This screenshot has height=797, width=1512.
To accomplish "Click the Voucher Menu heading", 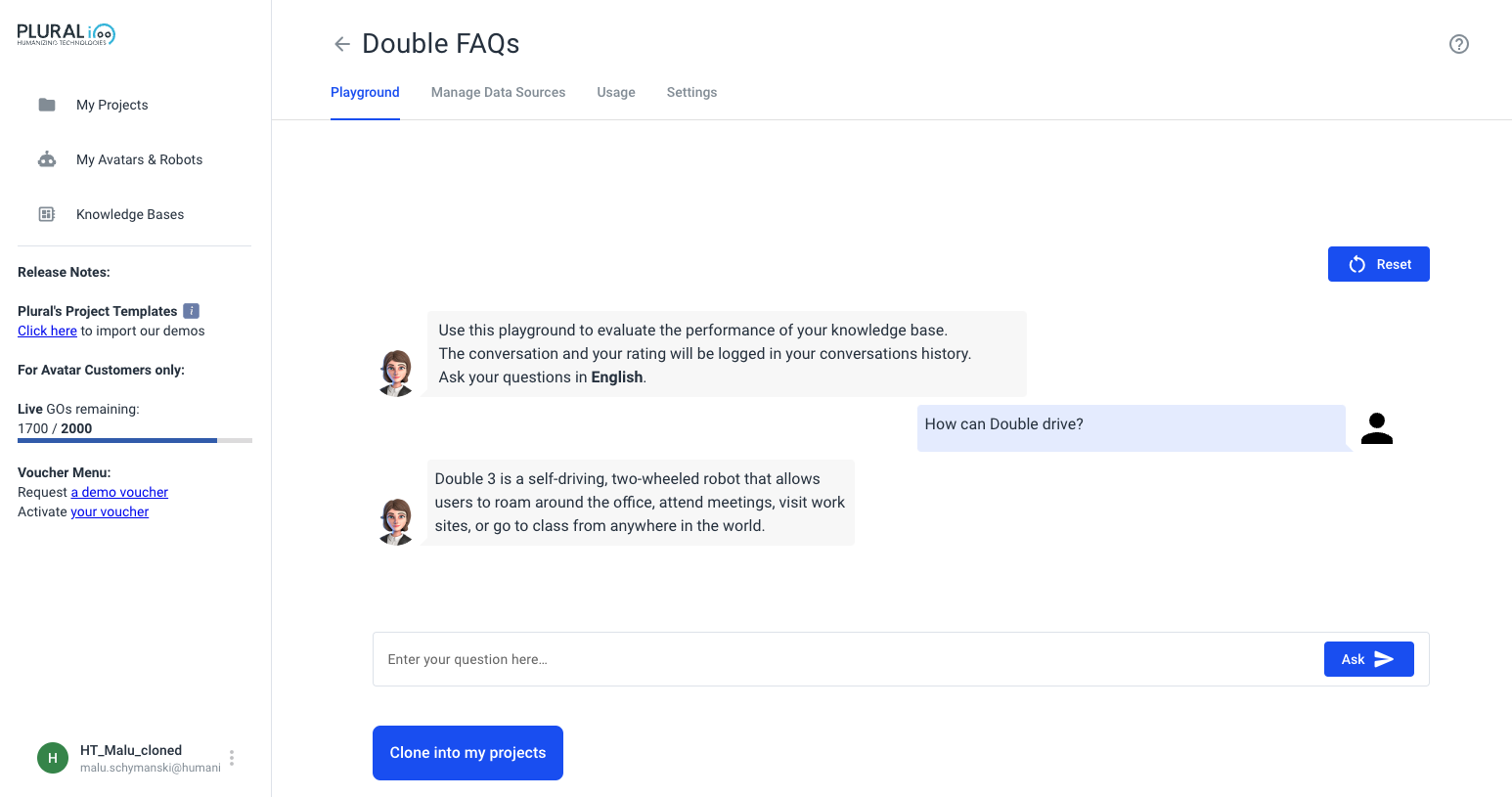I will [x=65, y=472].
